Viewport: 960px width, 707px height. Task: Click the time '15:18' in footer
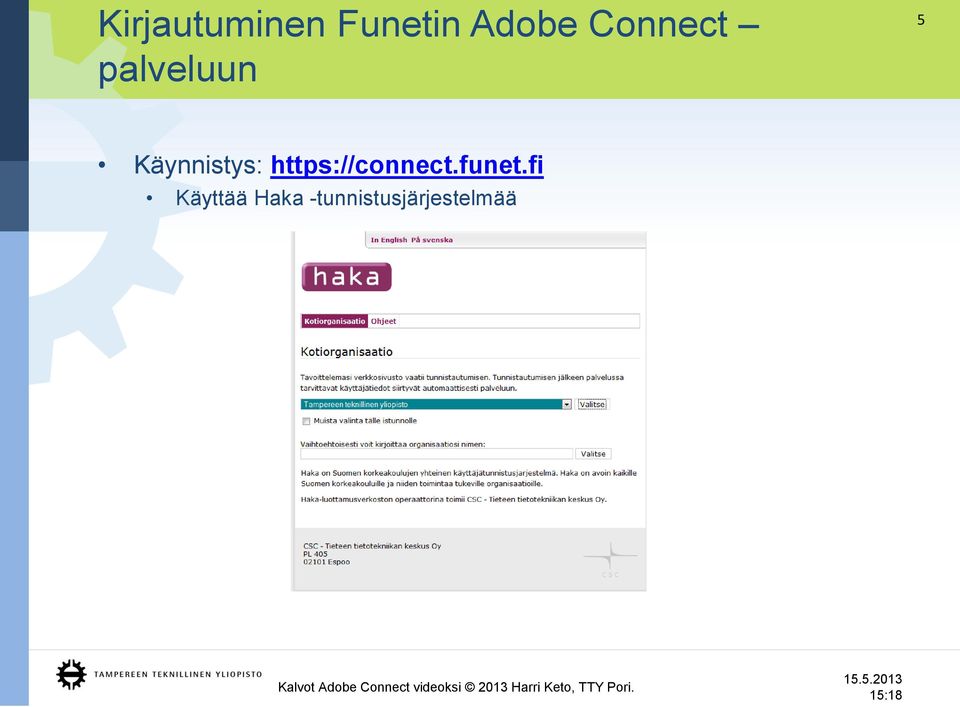tap(886, 695)
